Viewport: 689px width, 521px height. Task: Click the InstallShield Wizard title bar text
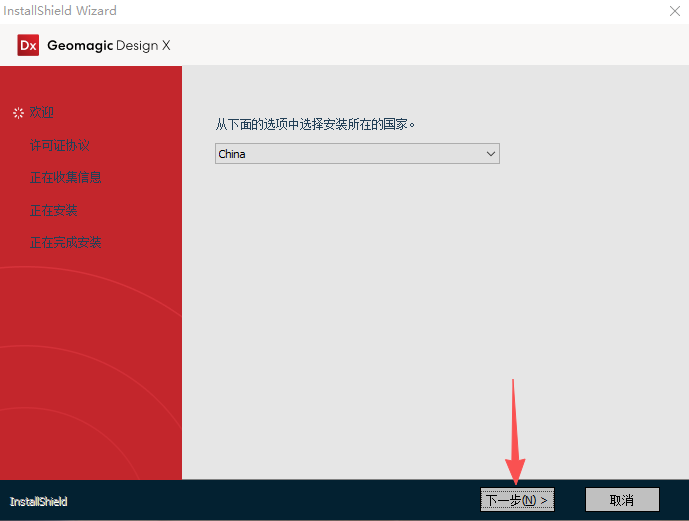click(60, 11)
